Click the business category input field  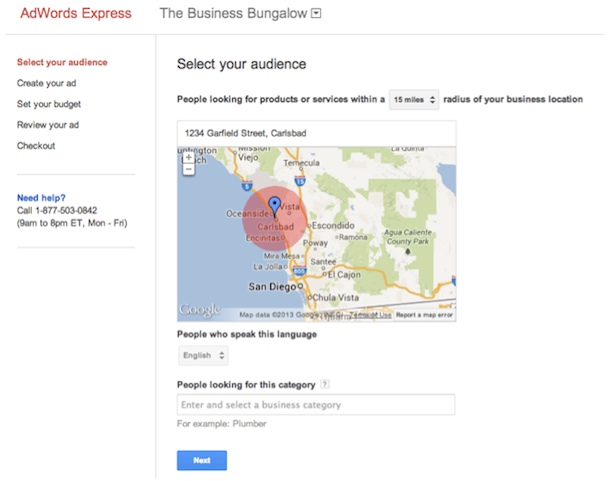[316, 405]
